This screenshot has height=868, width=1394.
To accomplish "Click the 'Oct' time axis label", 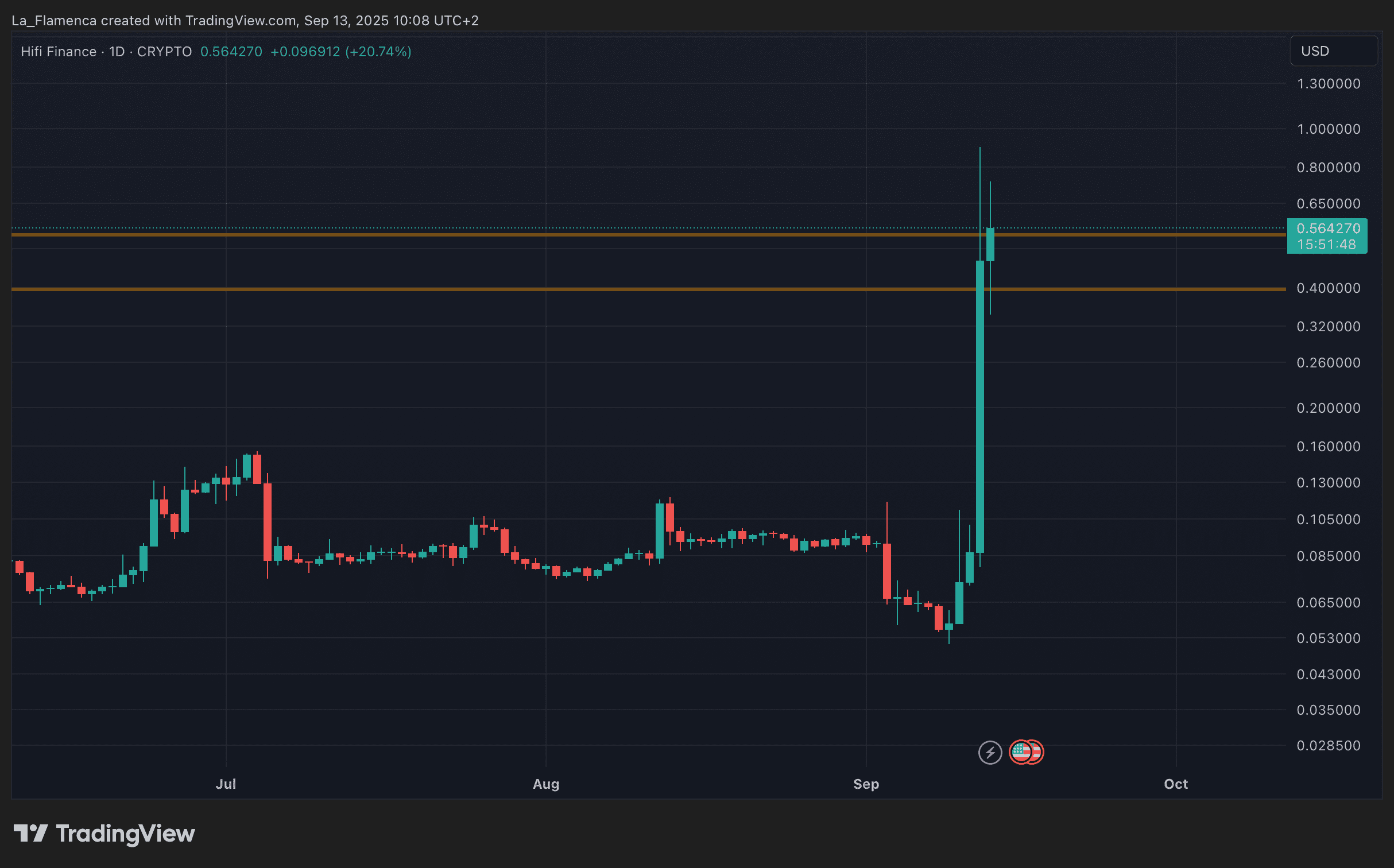I will pyautogui.click(x=1176, y=784).
